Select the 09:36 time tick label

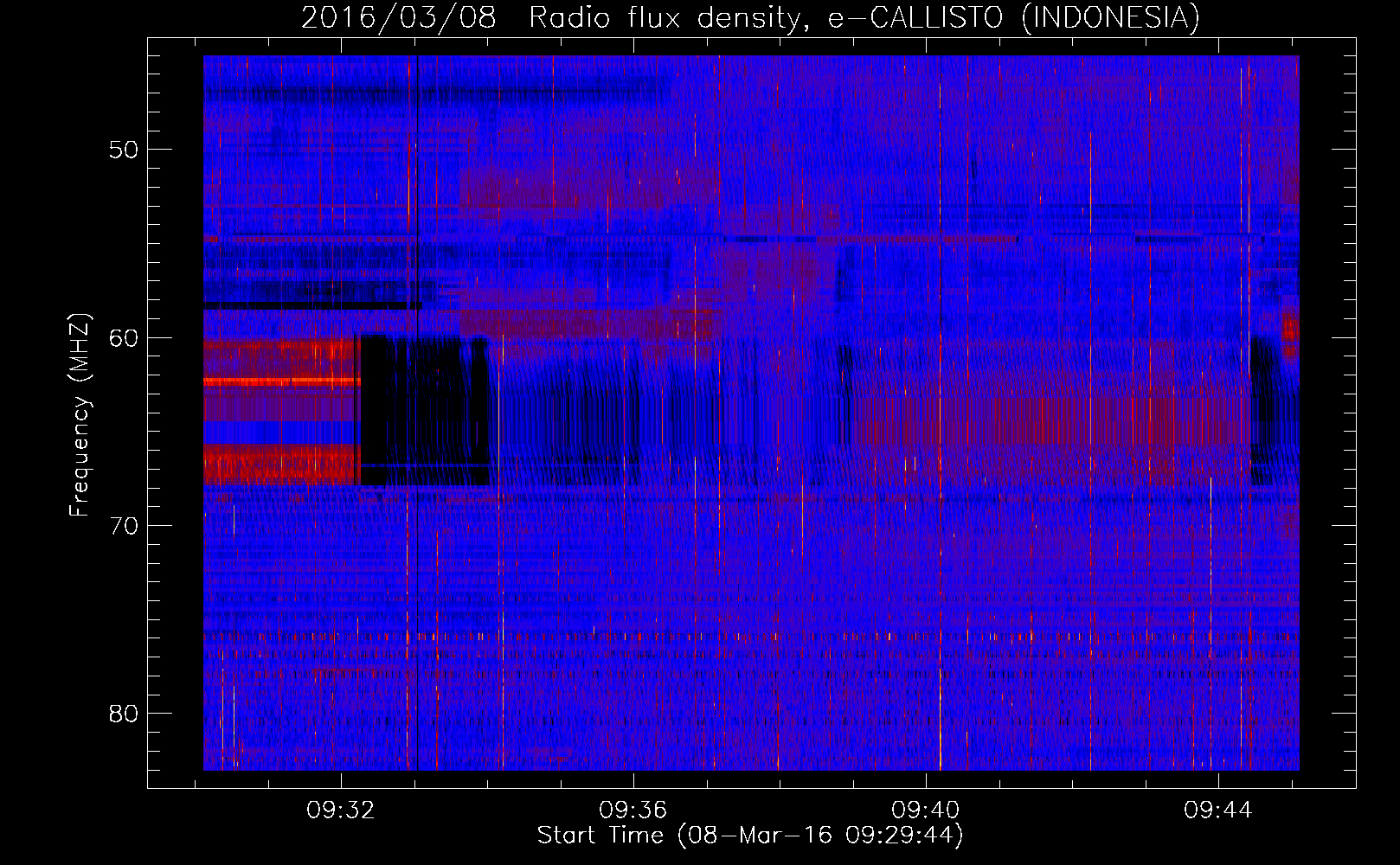click(633, 811)
